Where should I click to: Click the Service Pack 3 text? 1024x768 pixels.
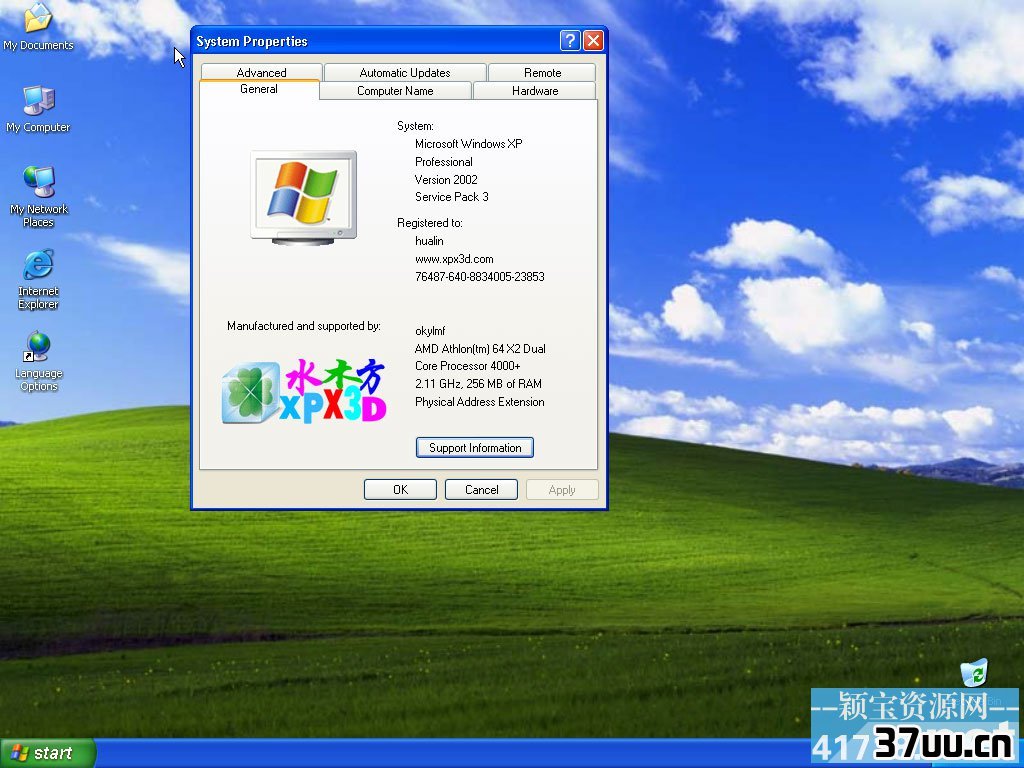click(451, 197)
